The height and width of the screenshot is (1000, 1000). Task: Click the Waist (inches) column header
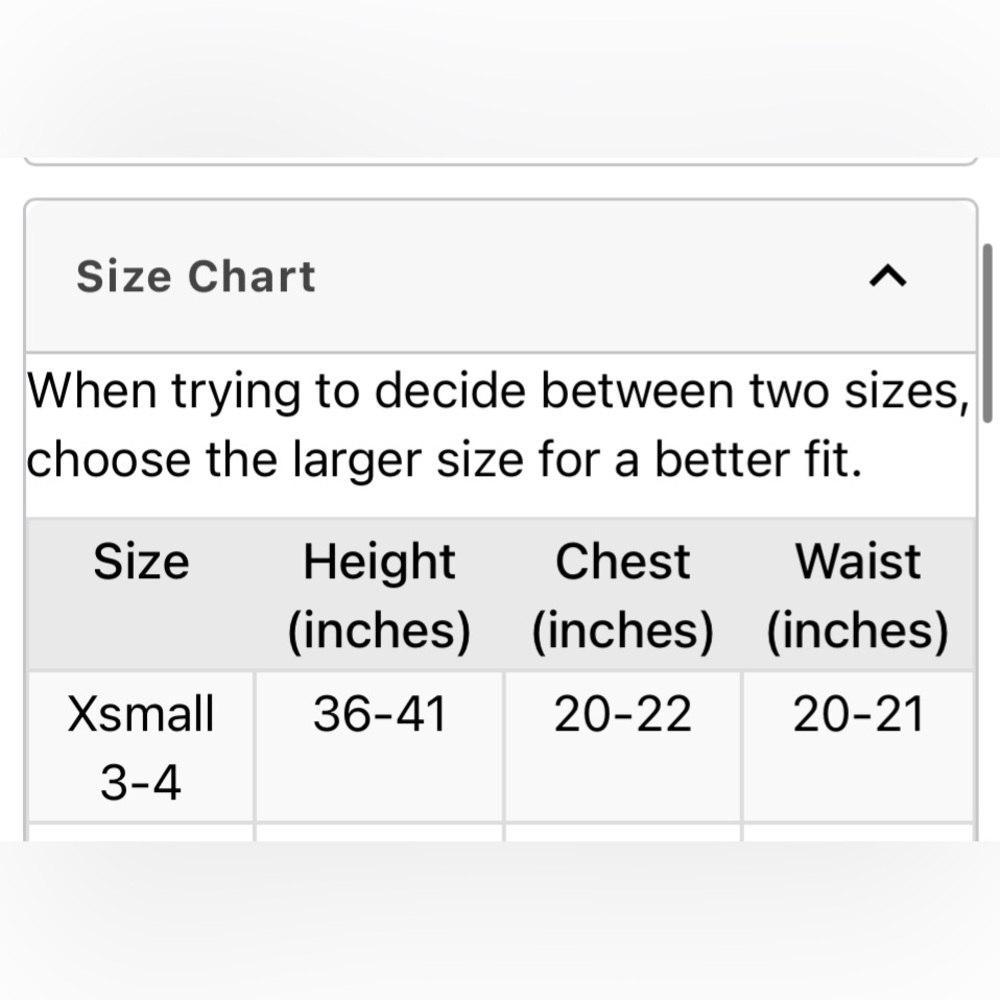[x=858, y=596]
